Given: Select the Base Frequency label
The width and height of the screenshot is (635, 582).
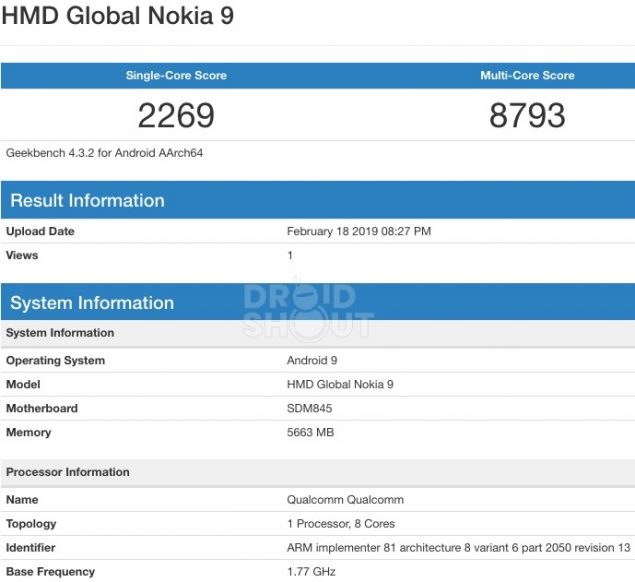Looking at the screenshot, I should pyautogui.click(x=50, y=572).
